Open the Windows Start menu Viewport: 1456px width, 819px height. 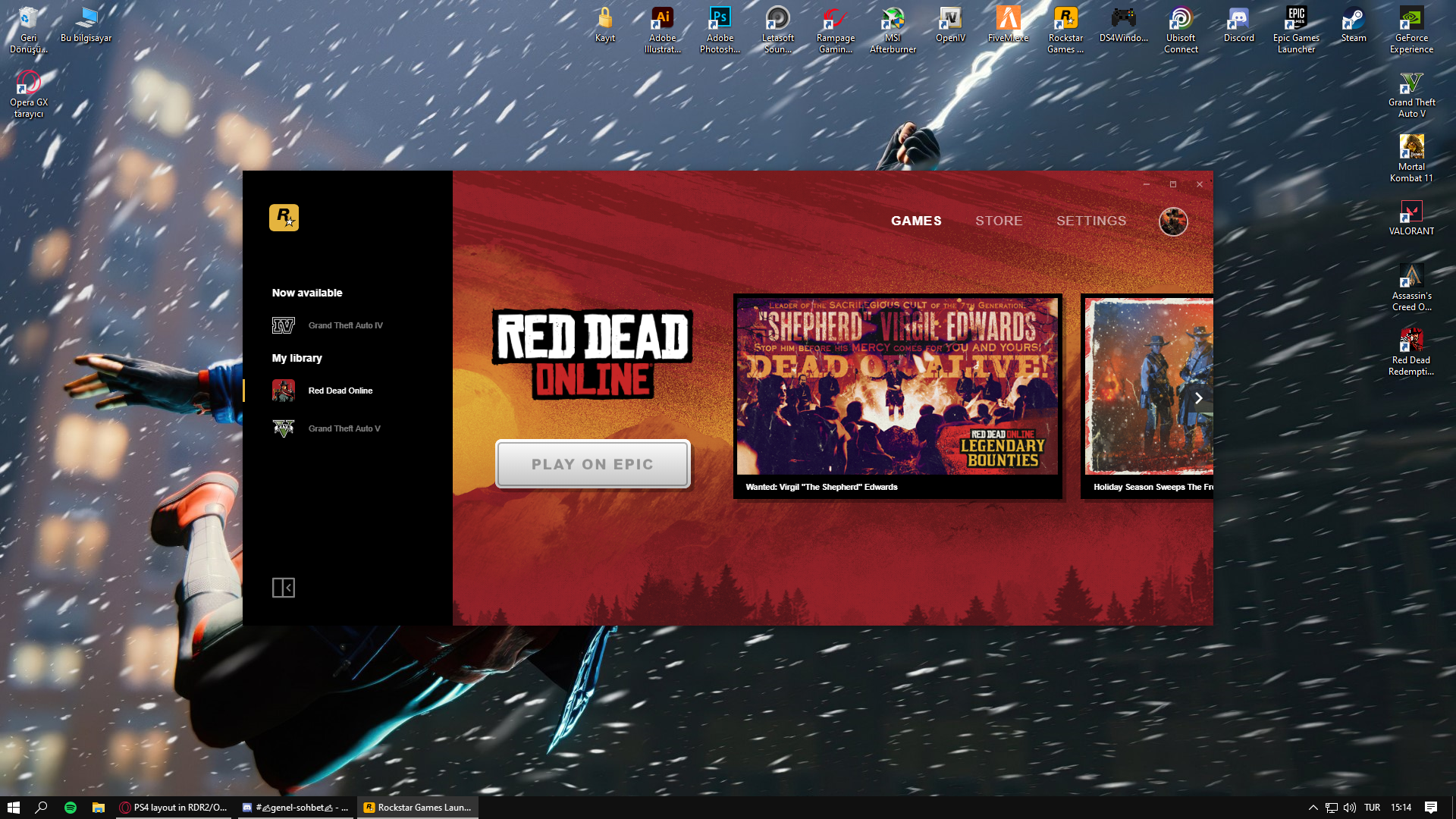(14, 808)
